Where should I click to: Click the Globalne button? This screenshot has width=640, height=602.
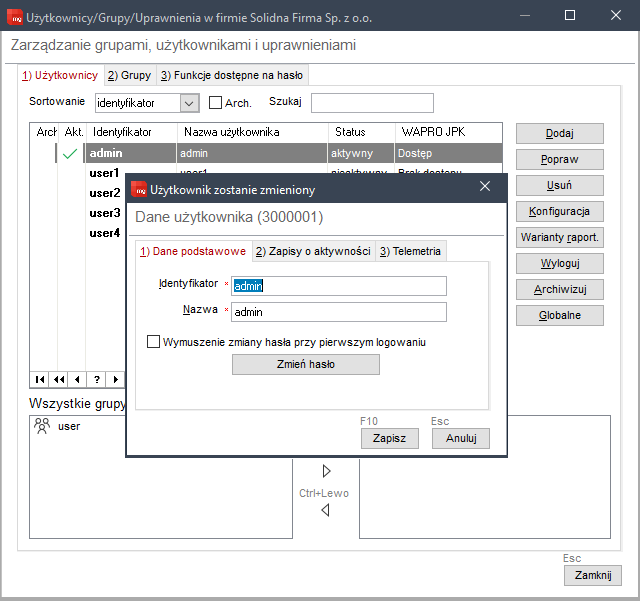[560, 315]
